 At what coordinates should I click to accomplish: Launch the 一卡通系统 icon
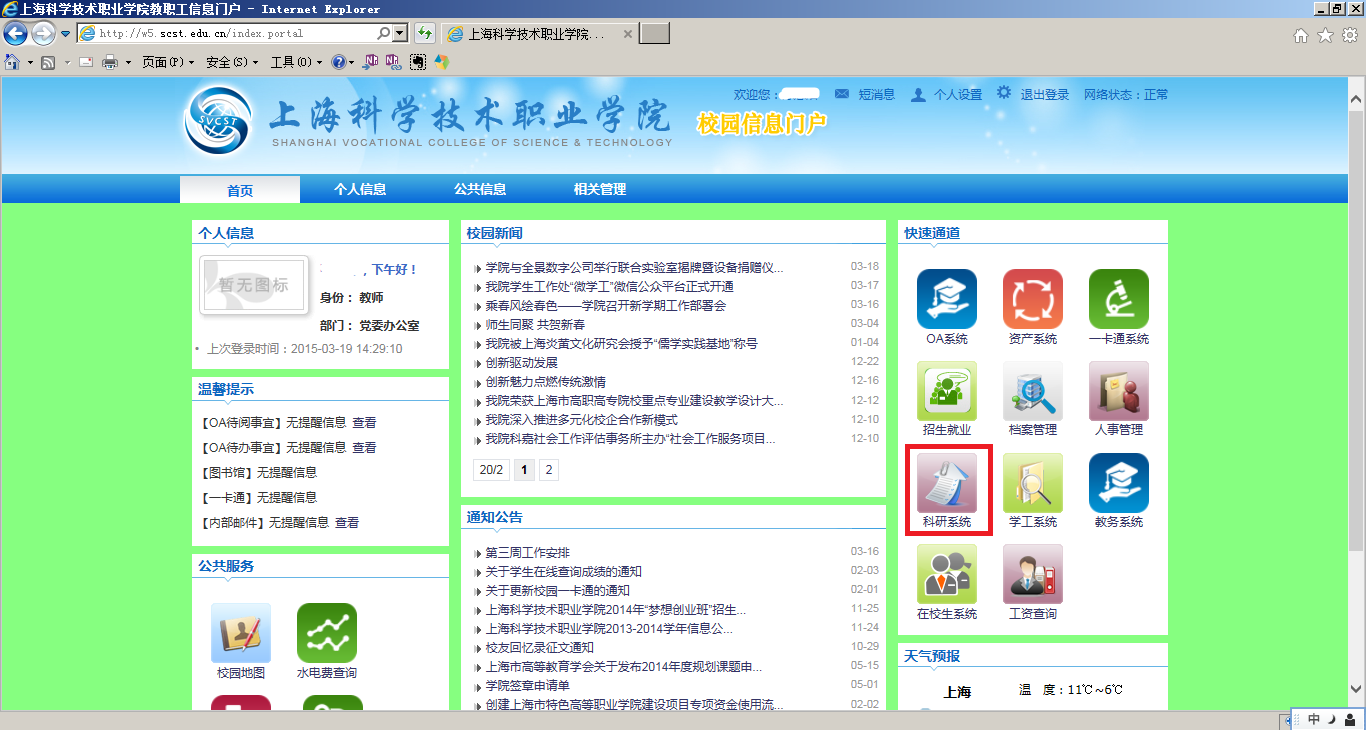pos(1118,299)
